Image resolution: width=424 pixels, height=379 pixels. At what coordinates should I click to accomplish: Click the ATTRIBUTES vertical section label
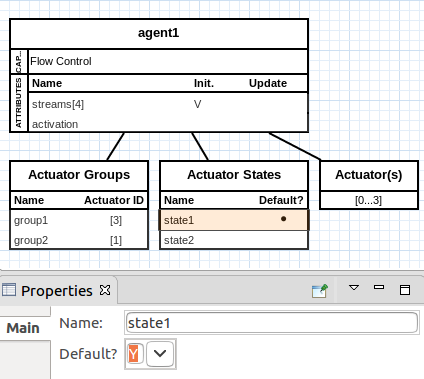click(x=19, y=103)
